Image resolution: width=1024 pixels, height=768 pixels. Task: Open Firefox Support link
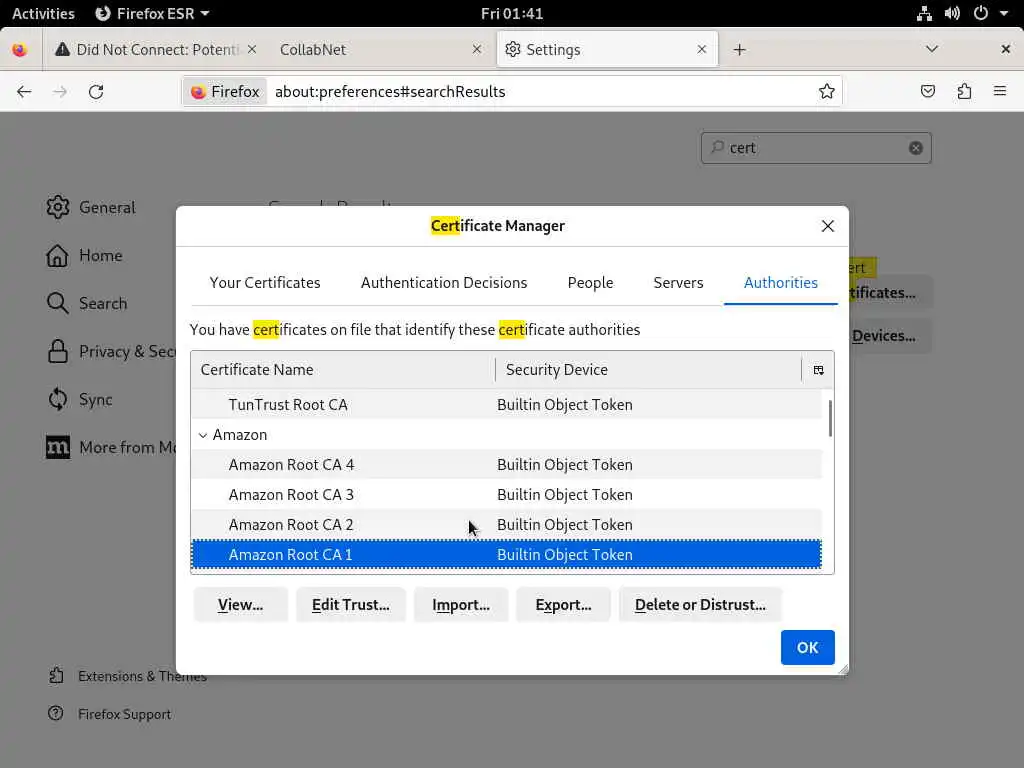tap(110, 714)
